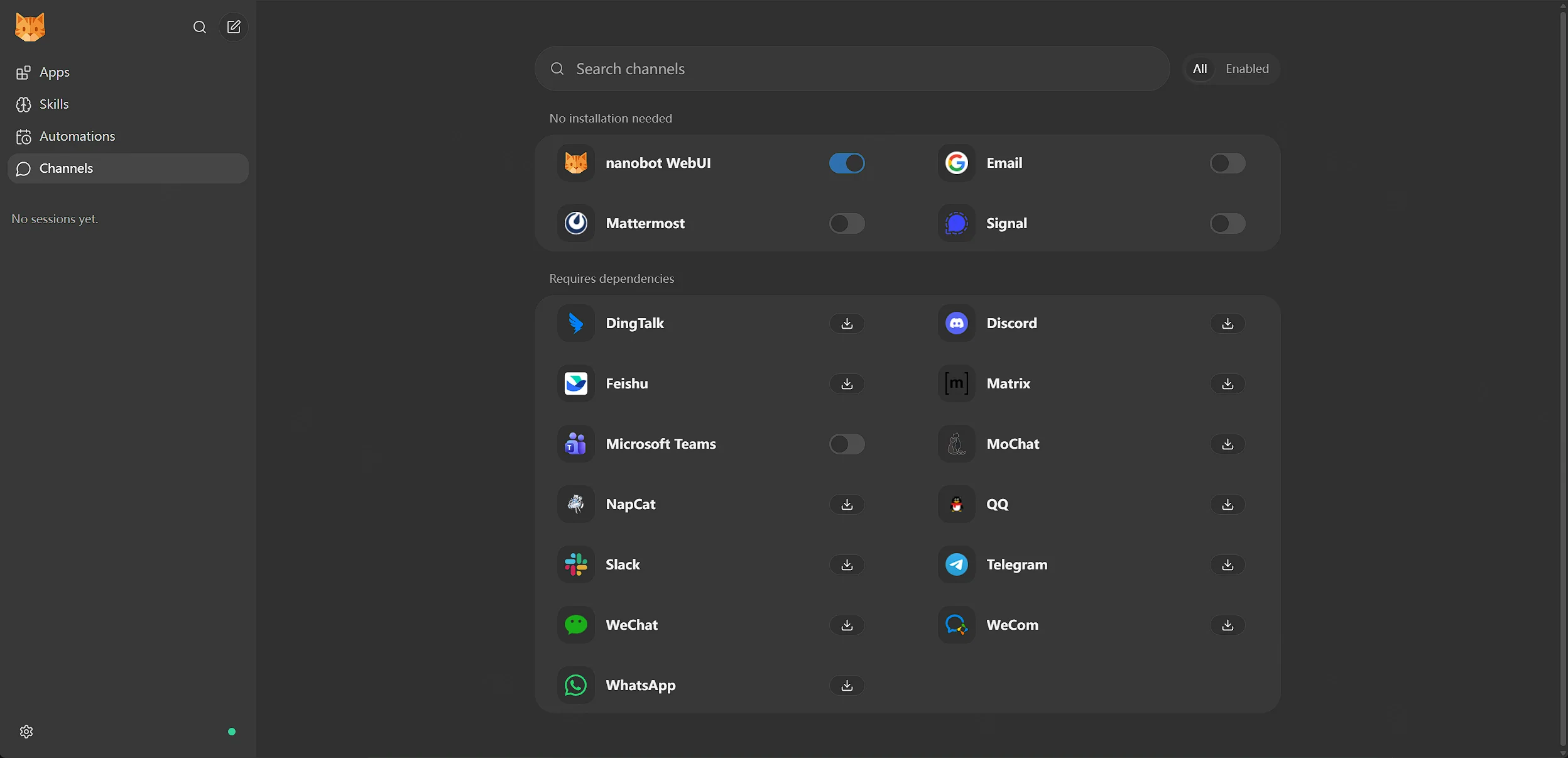
Task: Click the nanobot WebUI channel icon
Action: [x=576, y=163]
